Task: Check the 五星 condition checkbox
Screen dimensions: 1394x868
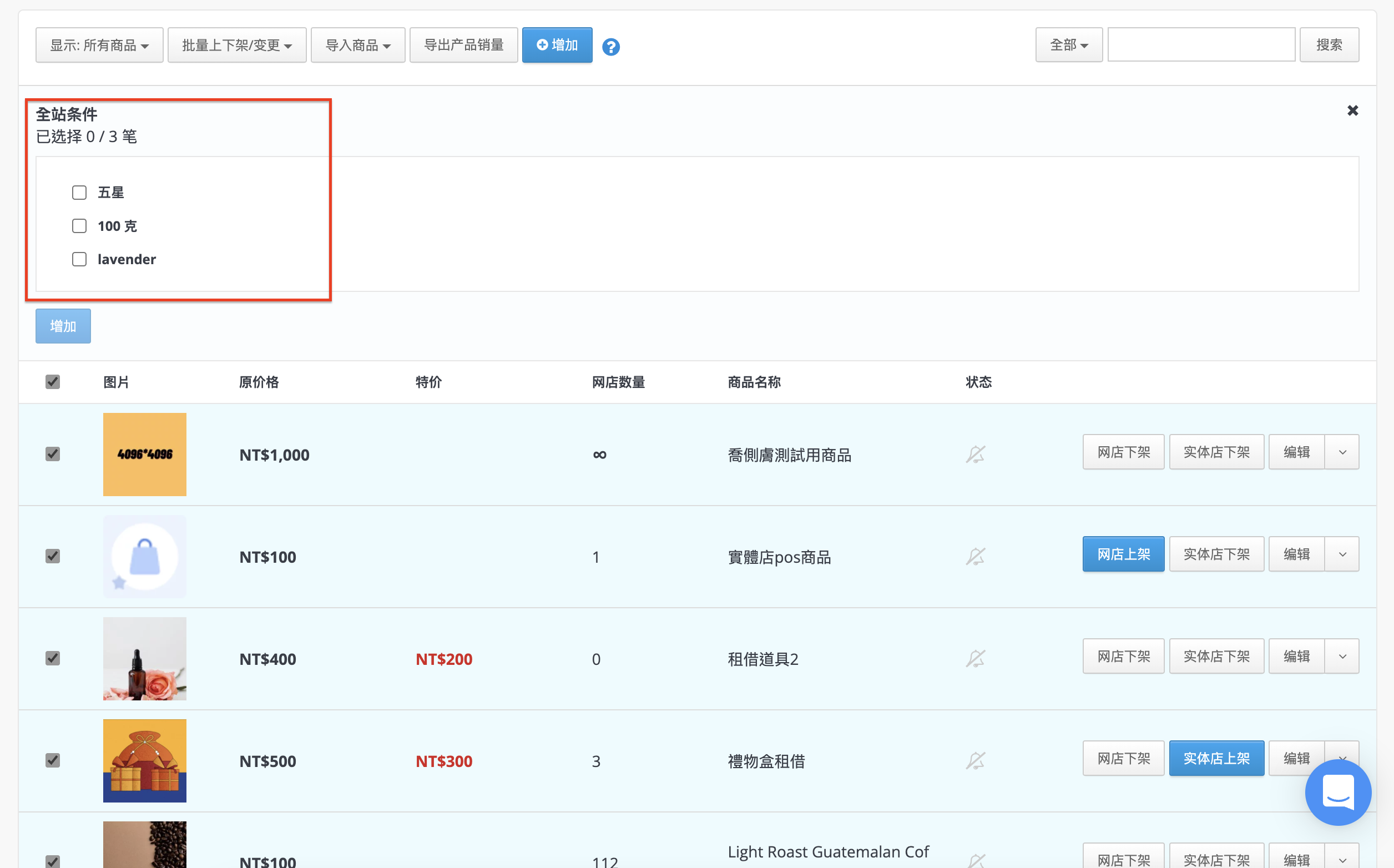Action: (x=79, y=193)
